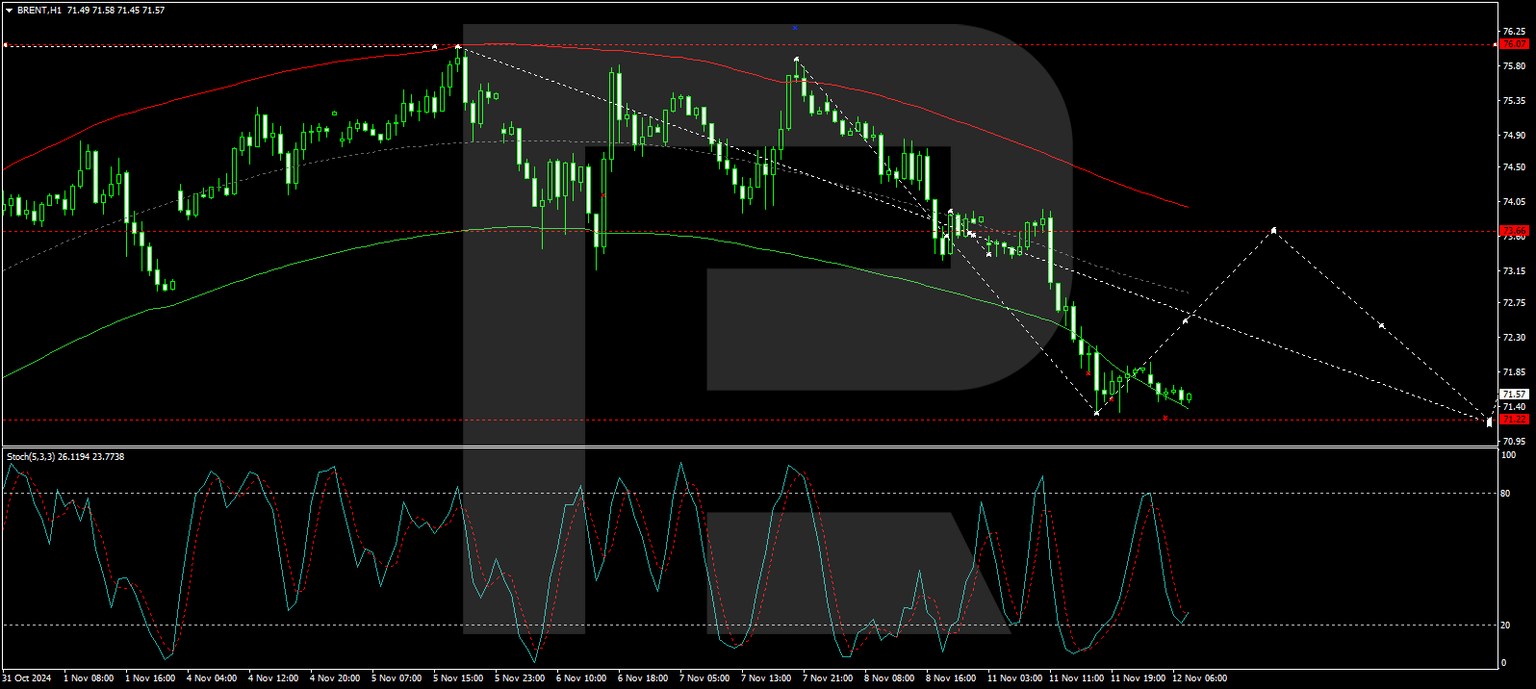Click the 31 Oct 2024 date axis label
Screen dimensions: 1536x689
point(31,678)
